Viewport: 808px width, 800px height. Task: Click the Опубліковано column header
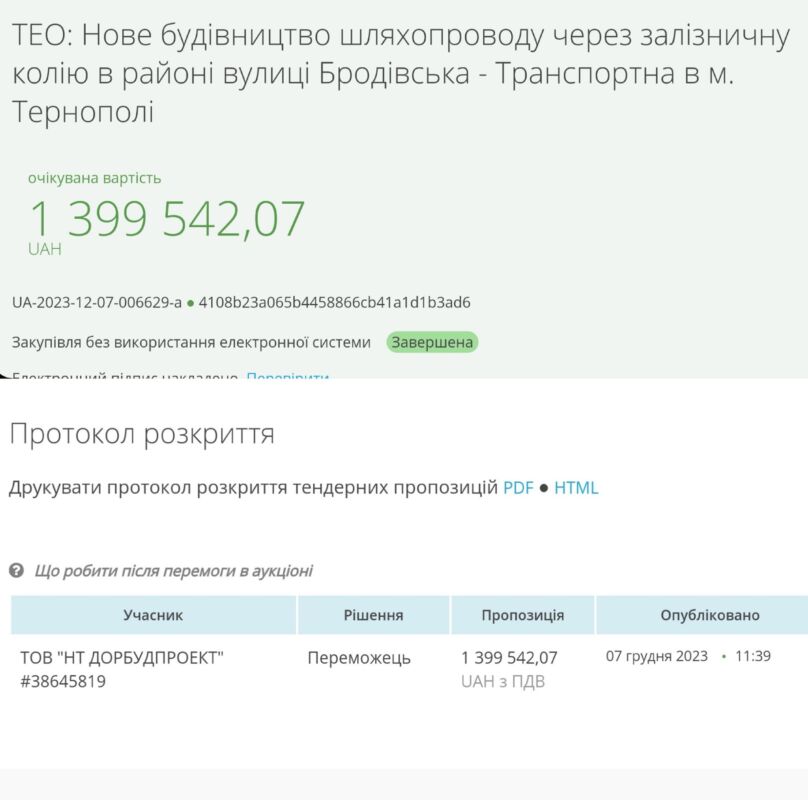click(x=710, y=615)
